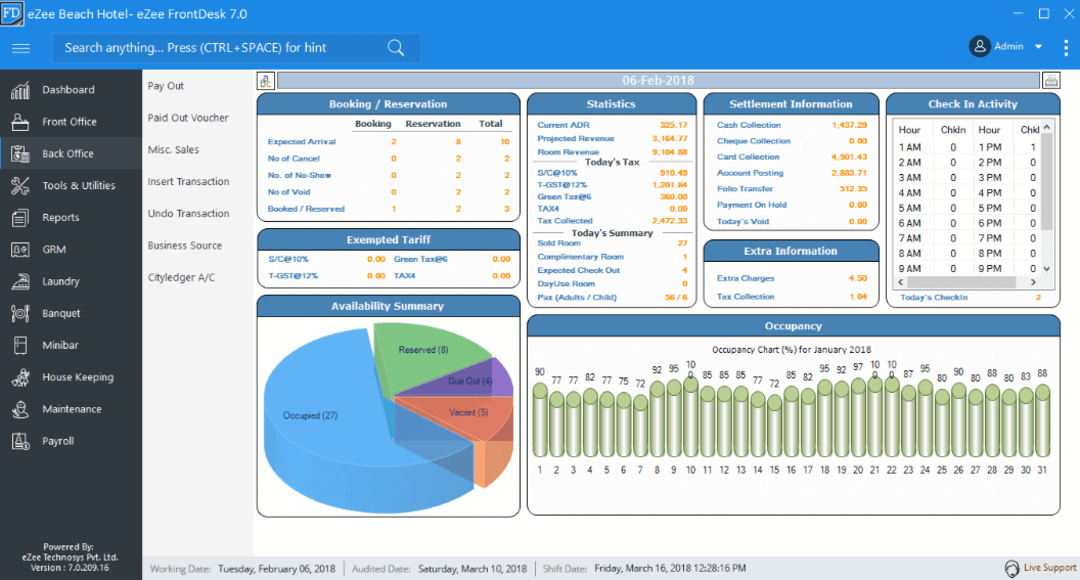Open the hamburger menu below the title

coord(20,47)
